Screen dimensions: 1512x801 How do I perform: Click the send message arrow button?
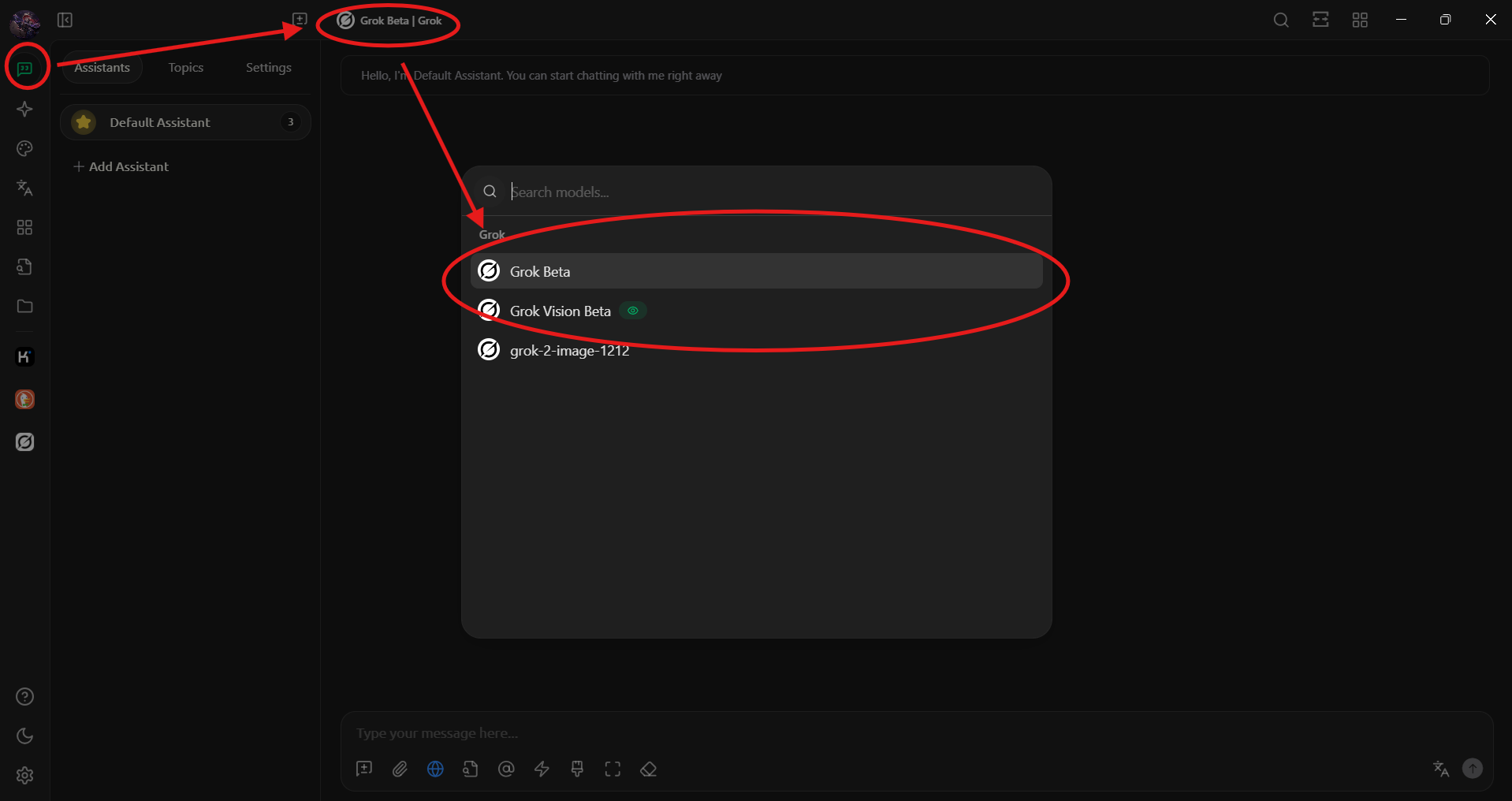pos(1473,768)
